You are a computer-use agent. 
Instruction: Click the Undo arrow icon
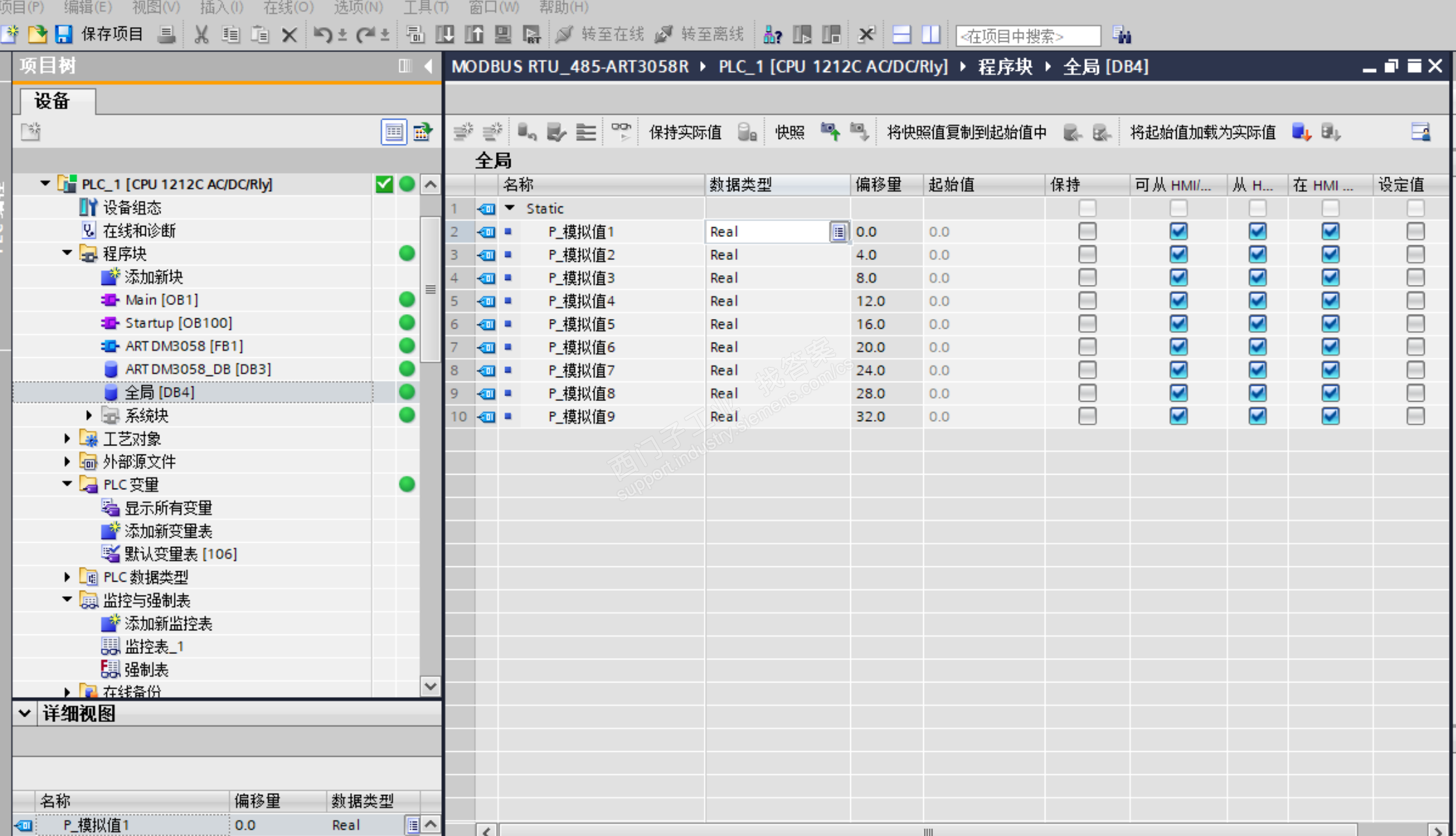click(322, 34)
